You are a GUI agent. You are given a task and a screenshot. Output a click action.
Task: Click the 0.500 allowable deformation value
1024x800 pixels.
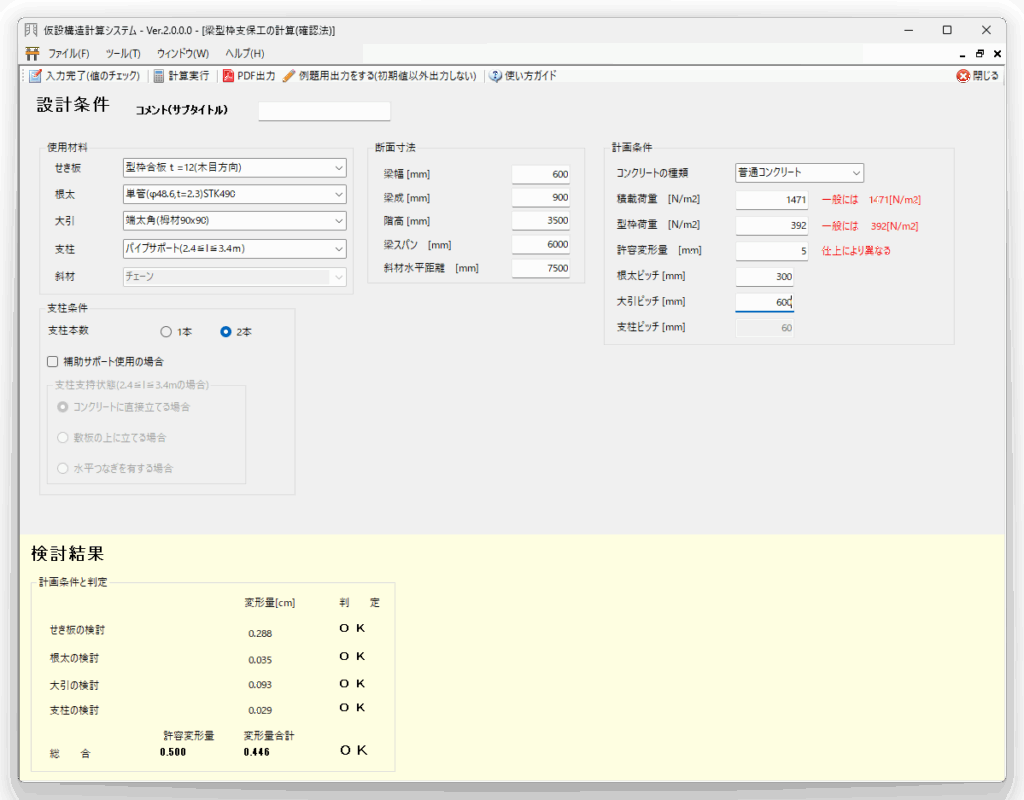(173, 752)
